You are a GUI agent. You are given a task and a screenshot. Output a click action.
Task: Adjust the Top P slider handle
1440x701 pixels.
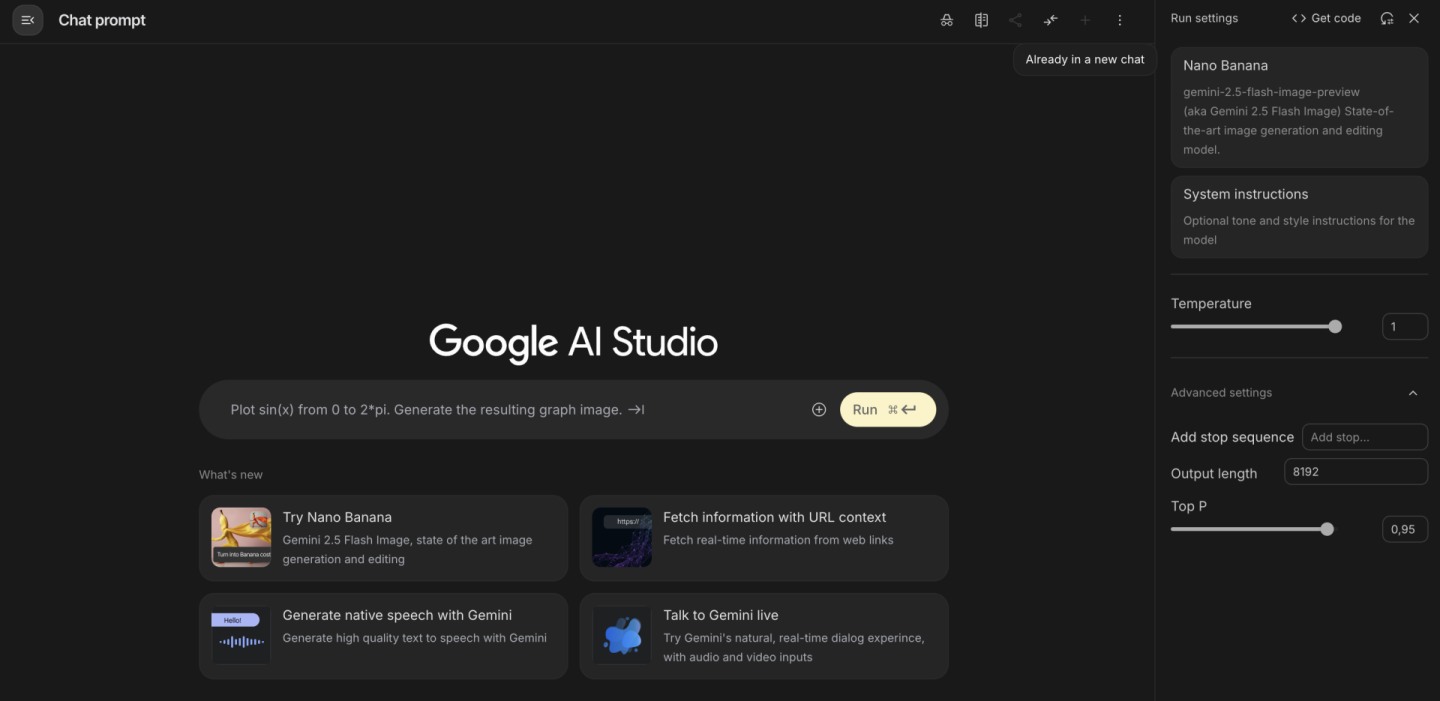click(x=1327, y=529)
